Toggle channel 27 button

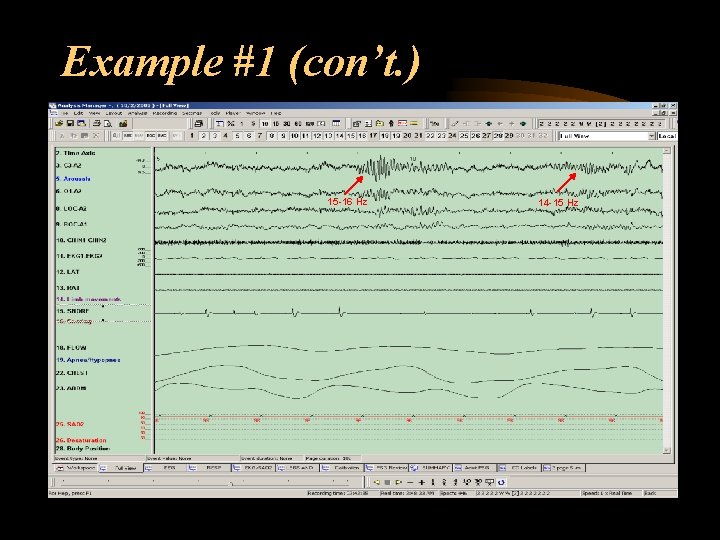tap(486, 136)
